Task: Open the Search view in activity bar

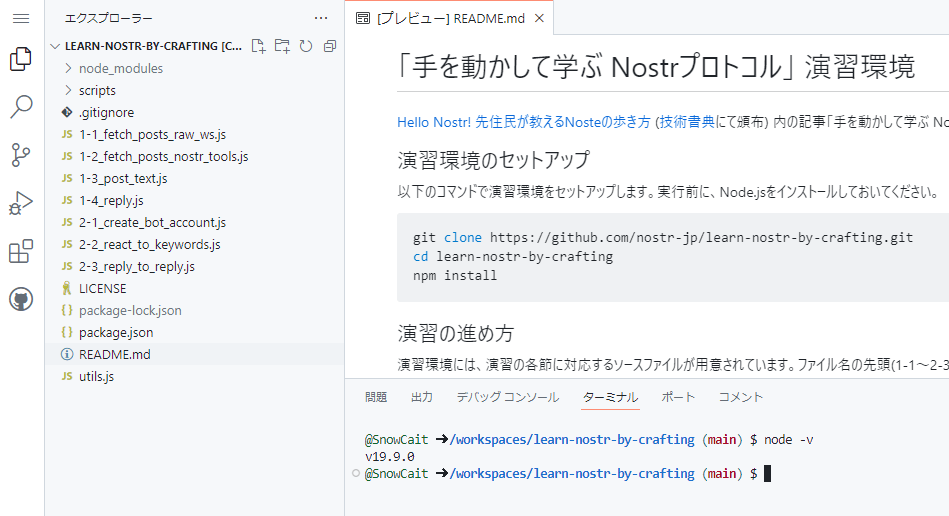Action: point(21,106)
